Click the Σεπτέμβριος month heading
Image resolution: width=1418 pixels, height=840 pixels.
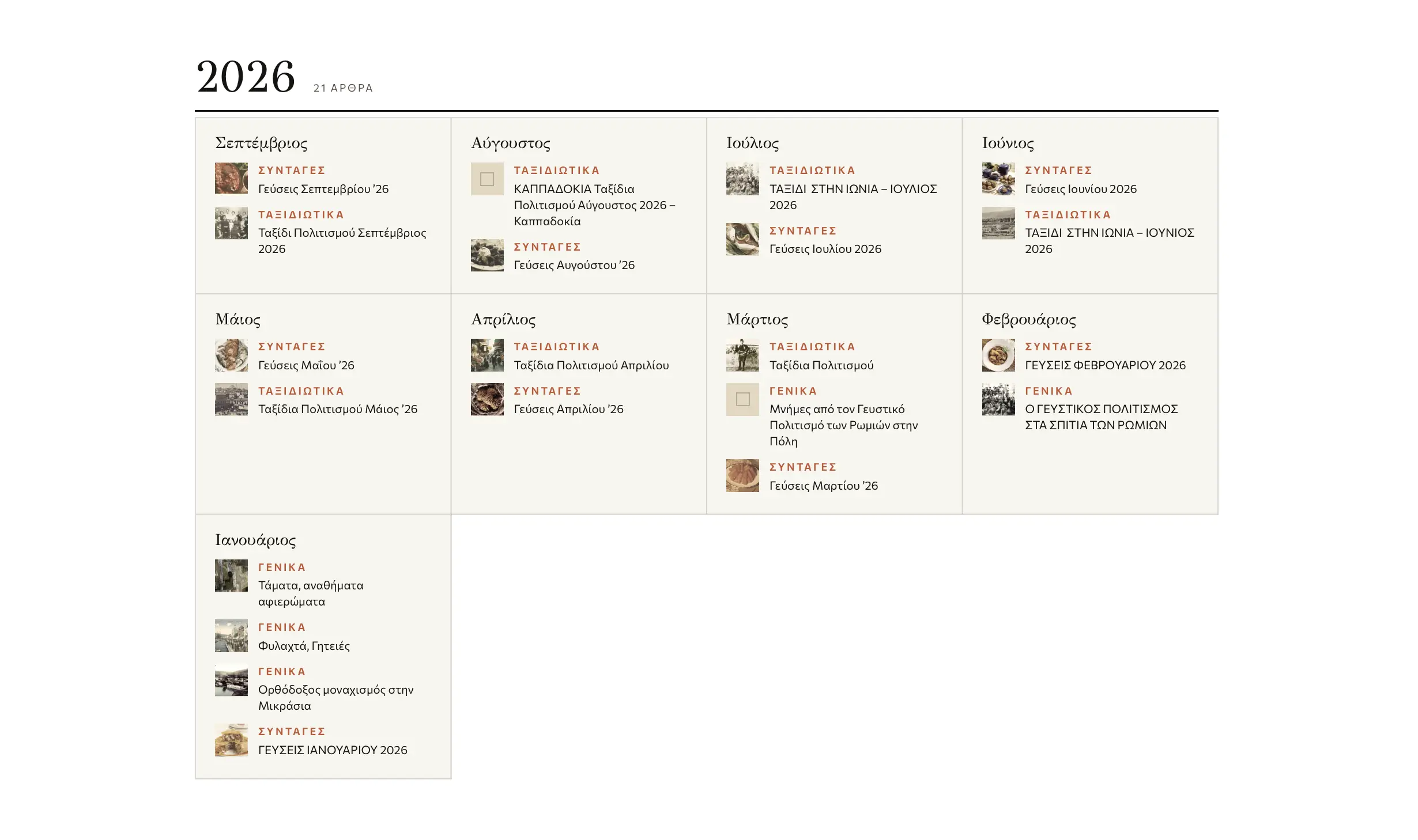point(261,143)
